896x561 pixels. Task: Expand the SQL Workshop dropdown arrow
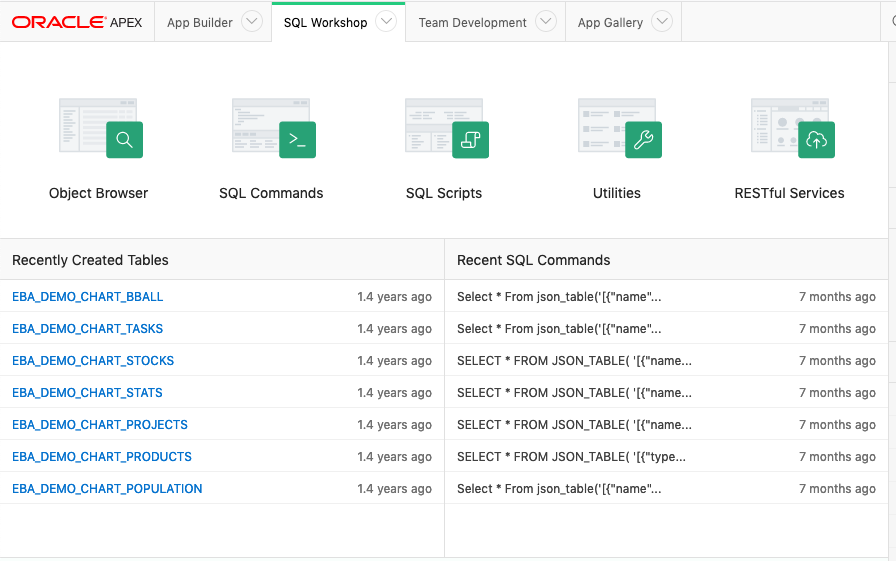[386, 22]
